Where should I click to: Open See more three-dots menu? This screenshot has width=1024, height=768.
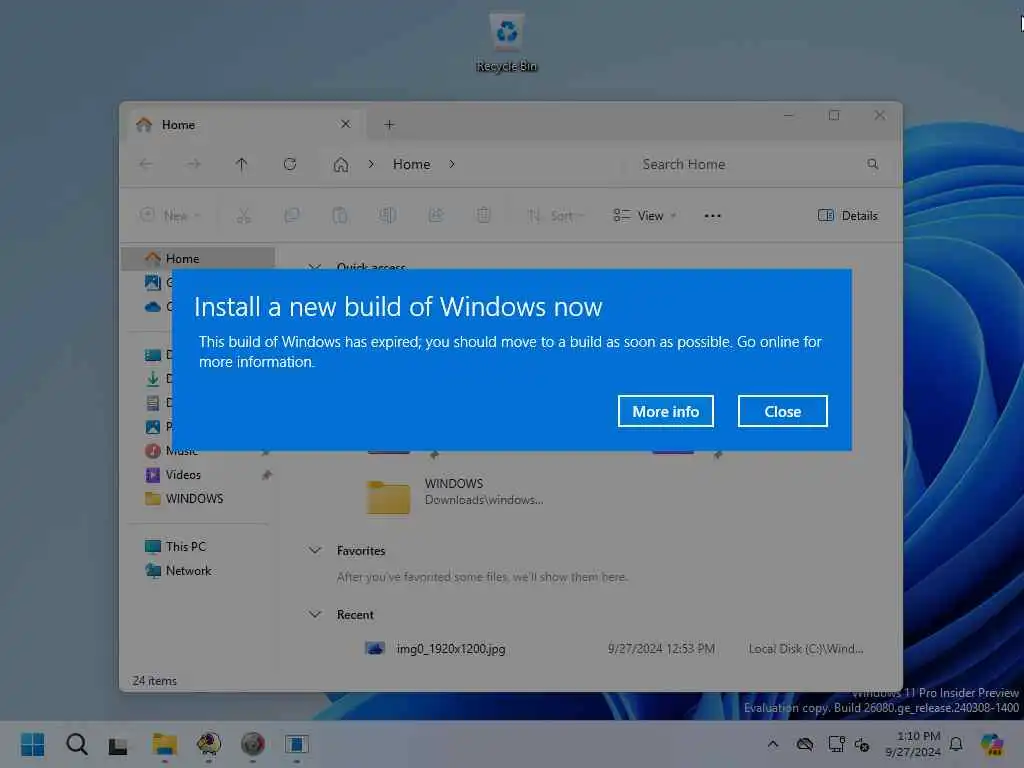[712, 216]
